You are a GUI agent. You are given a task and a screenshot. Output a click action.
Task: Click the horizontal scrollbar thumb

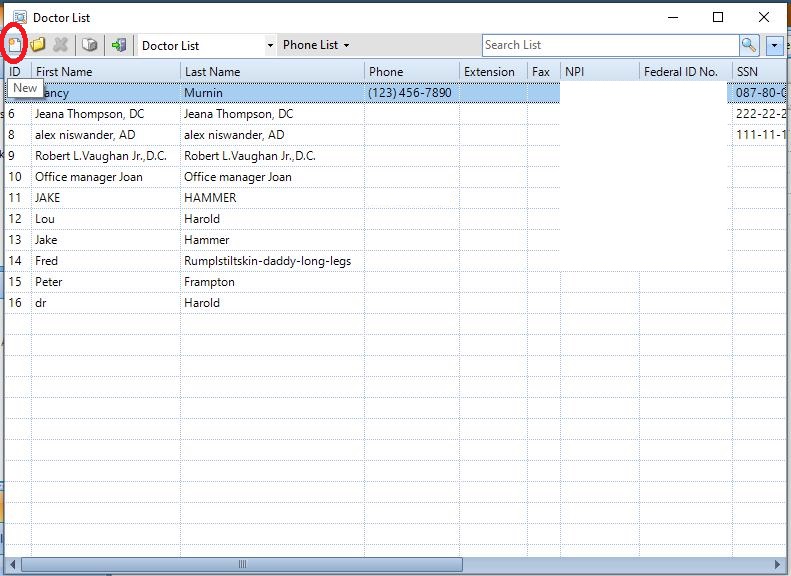click(x=242, y=564)
